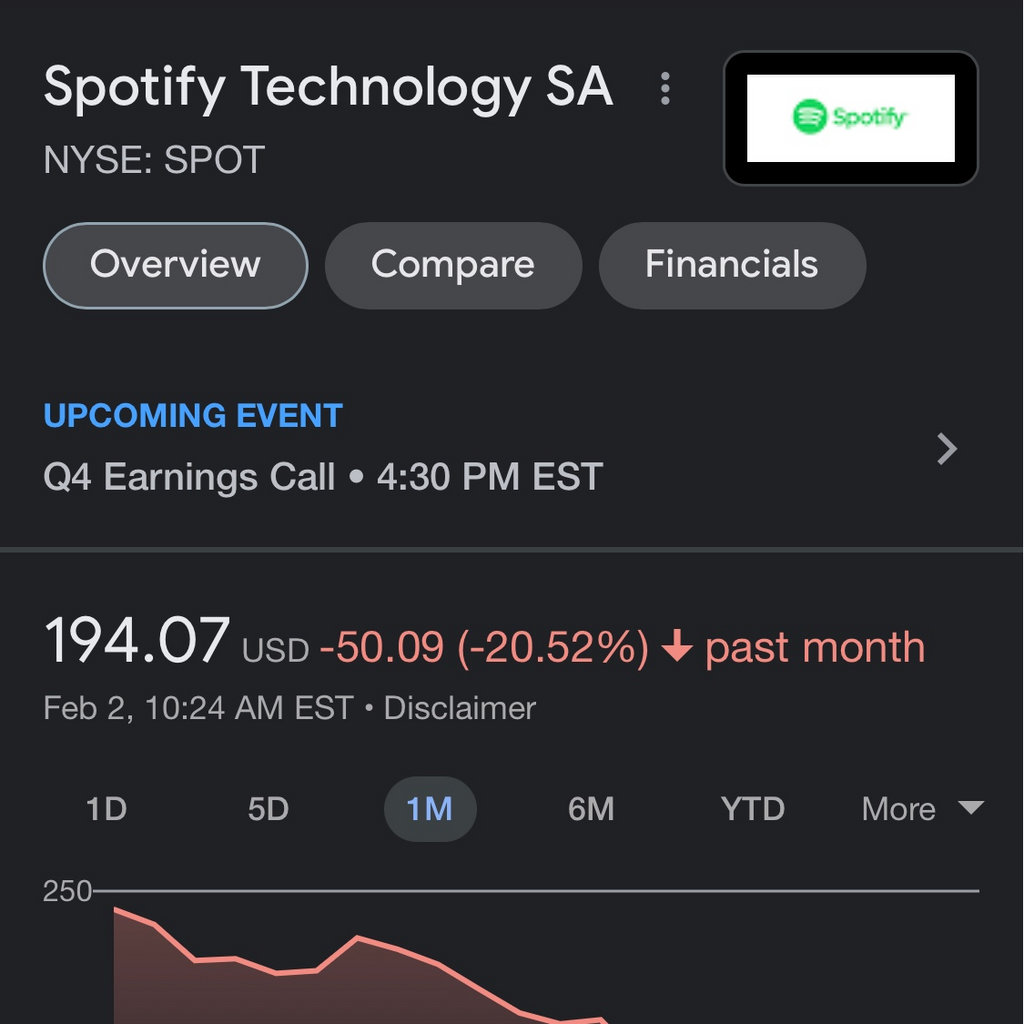The image size is (1024, 1024).
Task: Click the stock price chart line
Action: pyautogui.click(x=357, y=939)
